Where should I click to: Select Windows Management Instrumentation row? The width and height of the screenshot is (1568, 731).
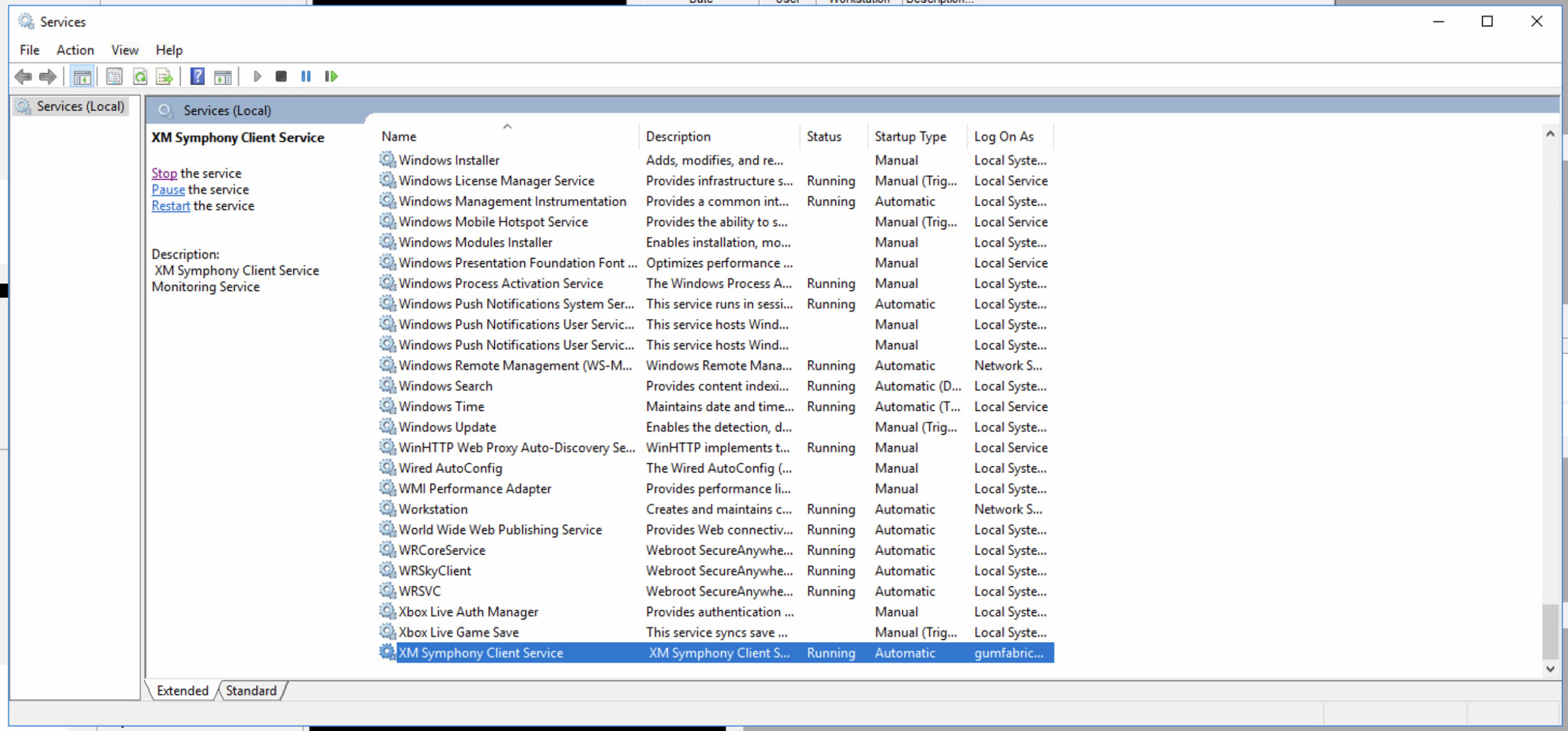tap(716, 202)
